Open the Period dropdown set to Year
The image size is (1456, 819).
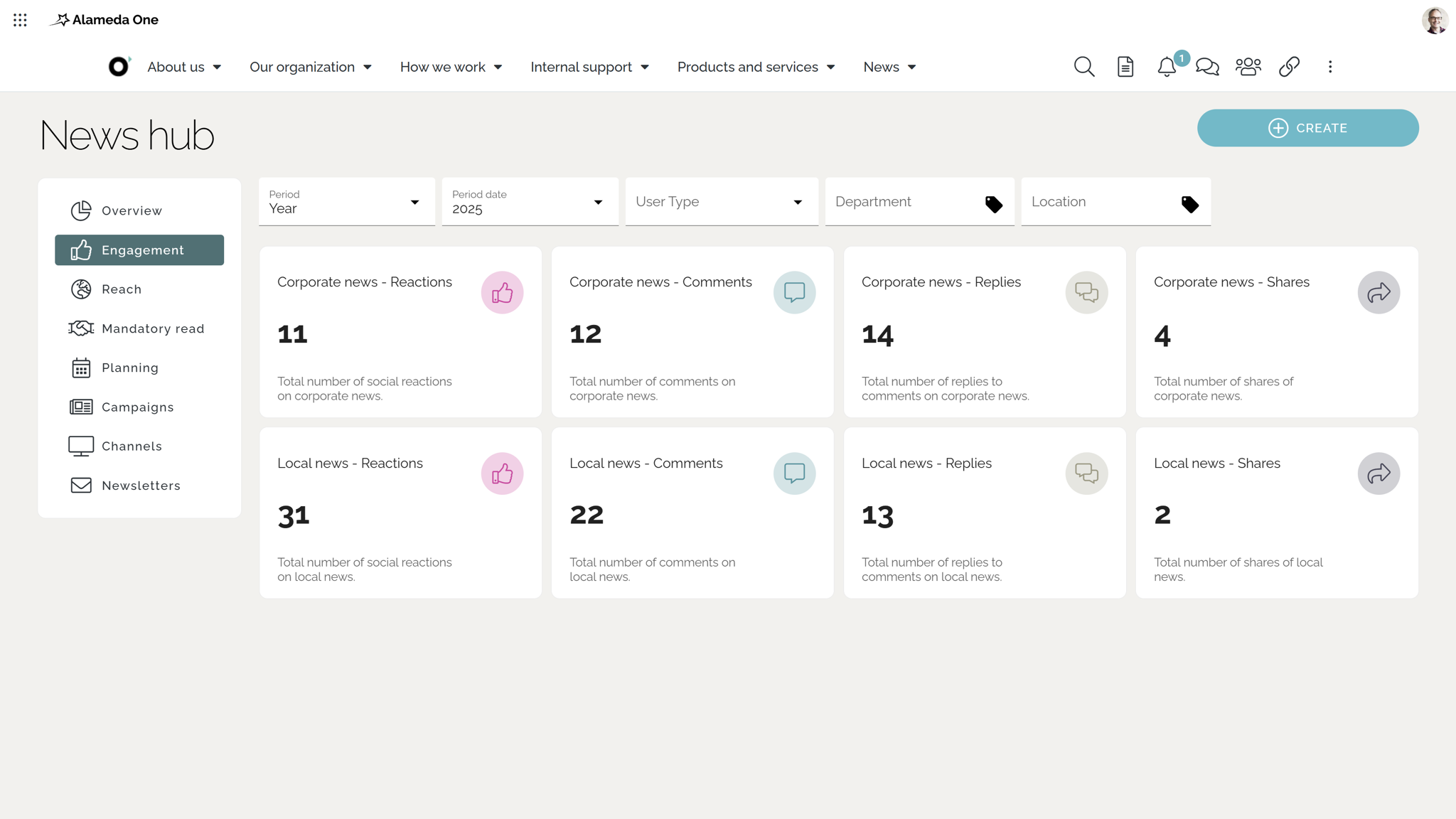(x=347, y=202)
